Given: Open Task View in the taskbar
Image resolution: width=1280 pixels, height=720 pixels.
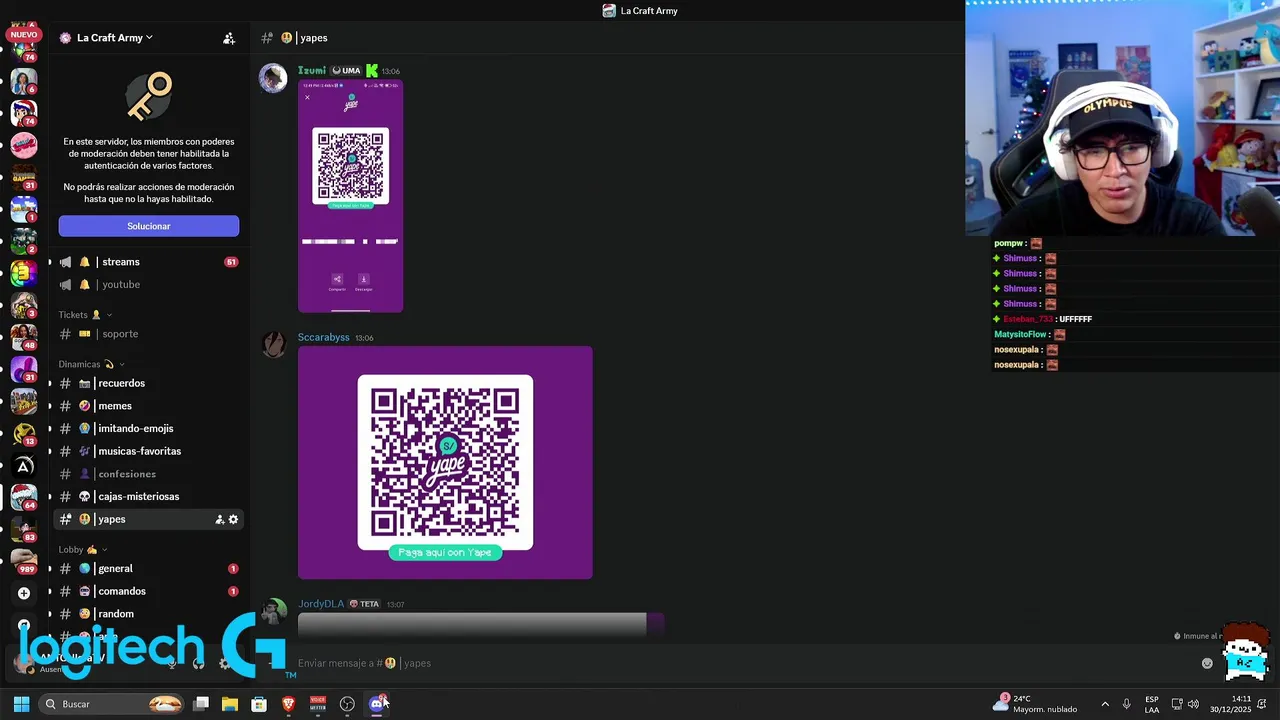Looking at the screenshot, I should (x=201, y=704).
